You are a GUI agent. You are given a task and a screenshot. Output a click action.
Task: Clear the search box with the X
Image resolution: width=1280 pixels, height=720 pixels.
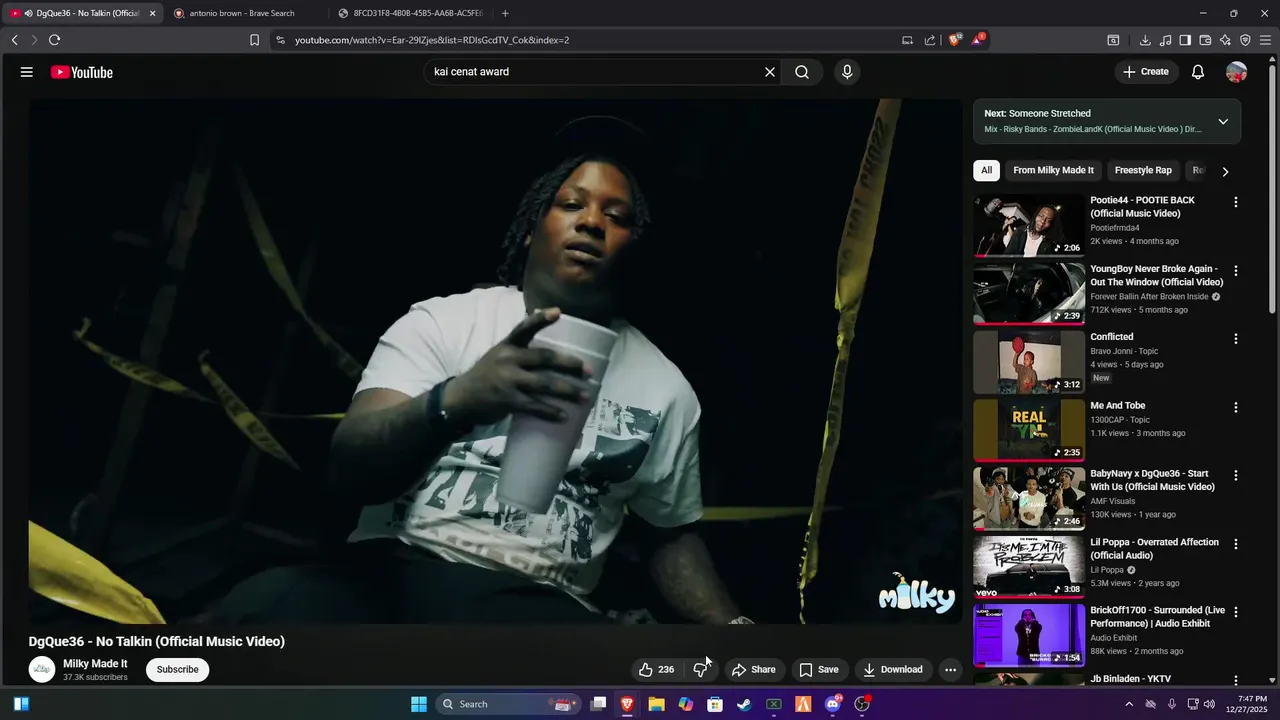pos(770,72)
